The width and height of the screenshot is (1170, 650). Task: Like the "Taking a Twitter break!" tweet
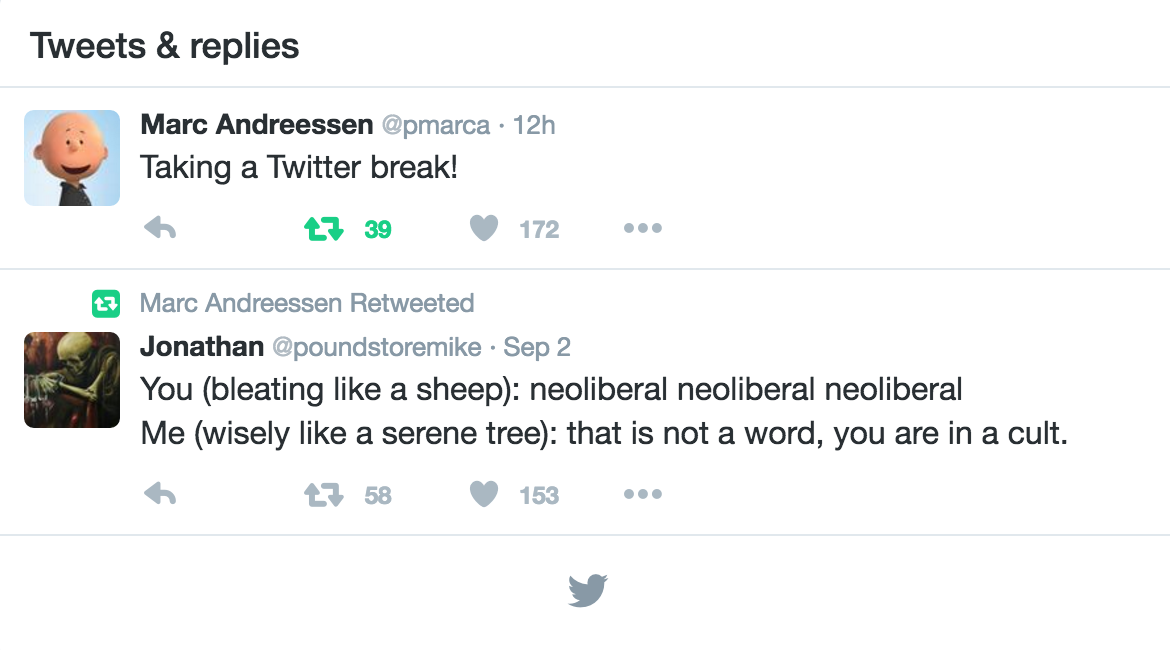[x=484, y=229]
